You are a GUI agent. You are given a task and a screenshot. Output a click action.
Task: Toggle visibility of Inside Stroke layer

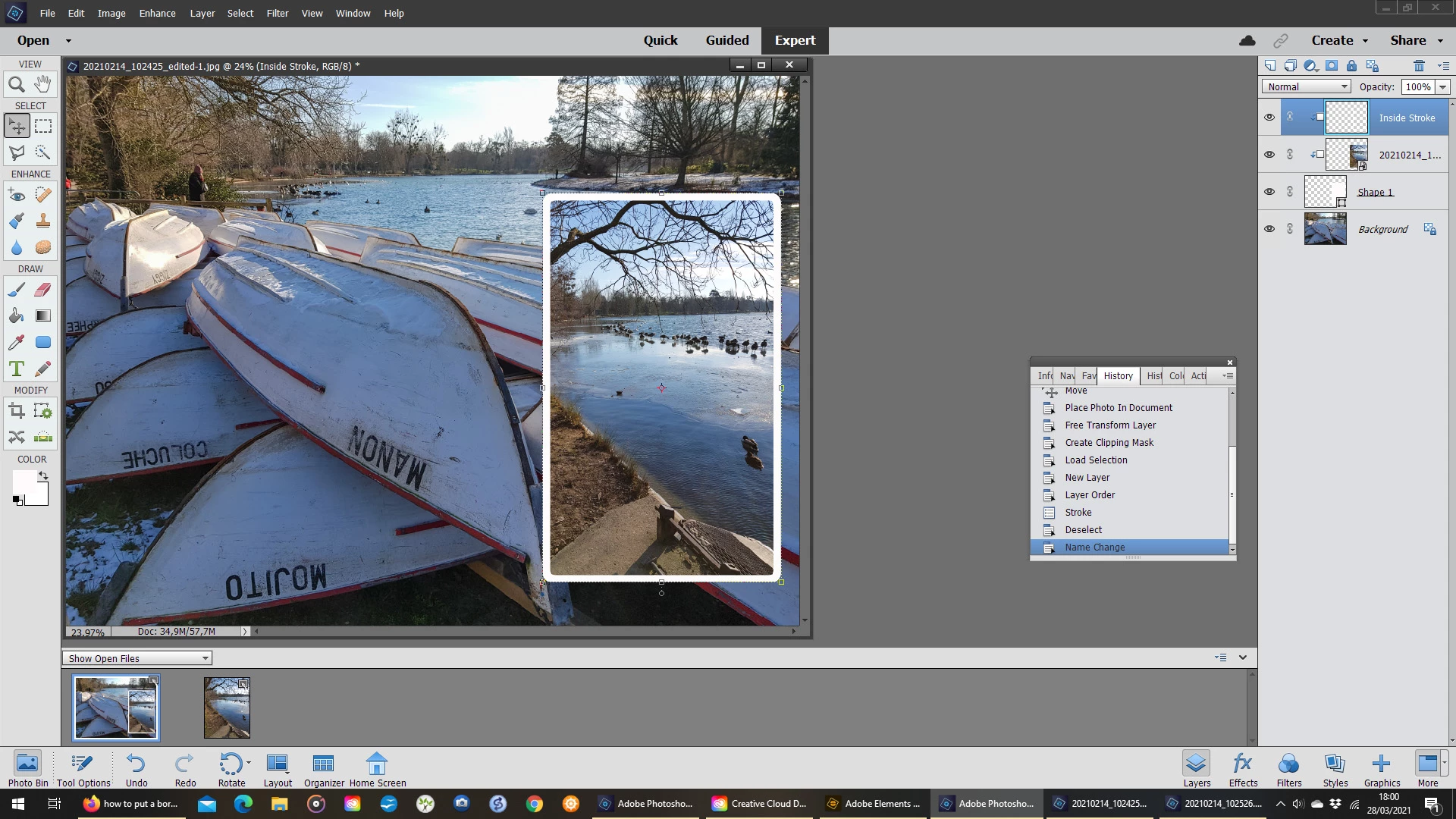pos(1269,118)
